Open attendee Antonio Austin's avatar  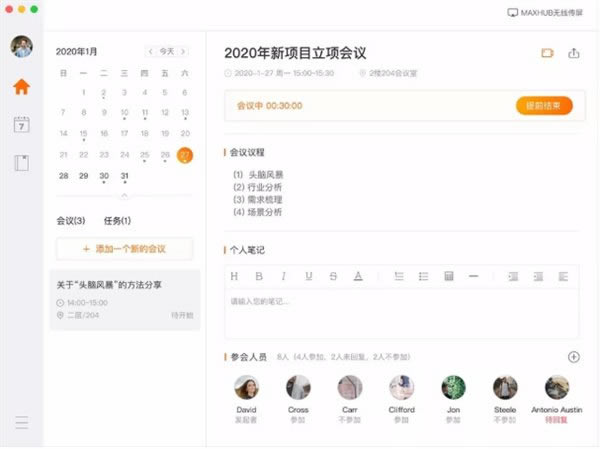pyautogui.click(x=557, y=387)
